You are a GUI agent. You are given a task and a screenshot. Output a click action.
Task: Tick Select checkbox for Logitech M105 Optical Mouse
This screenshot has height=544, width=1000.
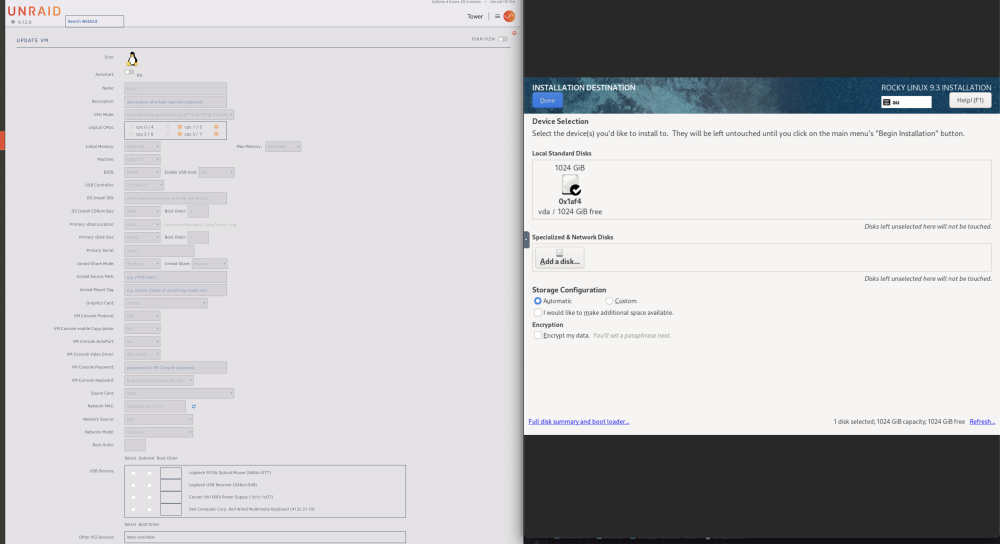133,473
